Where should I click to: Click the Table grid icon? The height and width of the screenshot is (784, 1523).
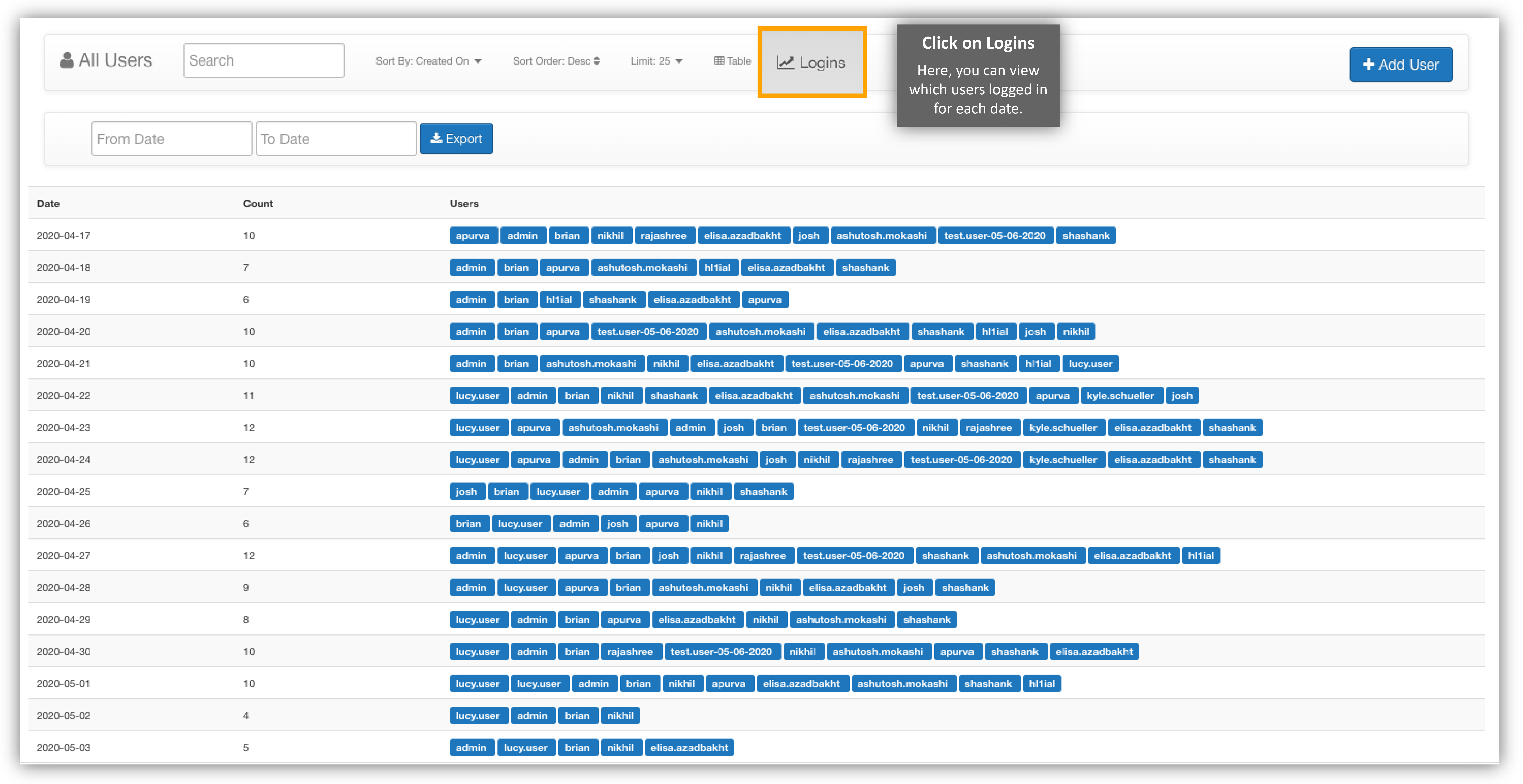click(x=719, y=61)
